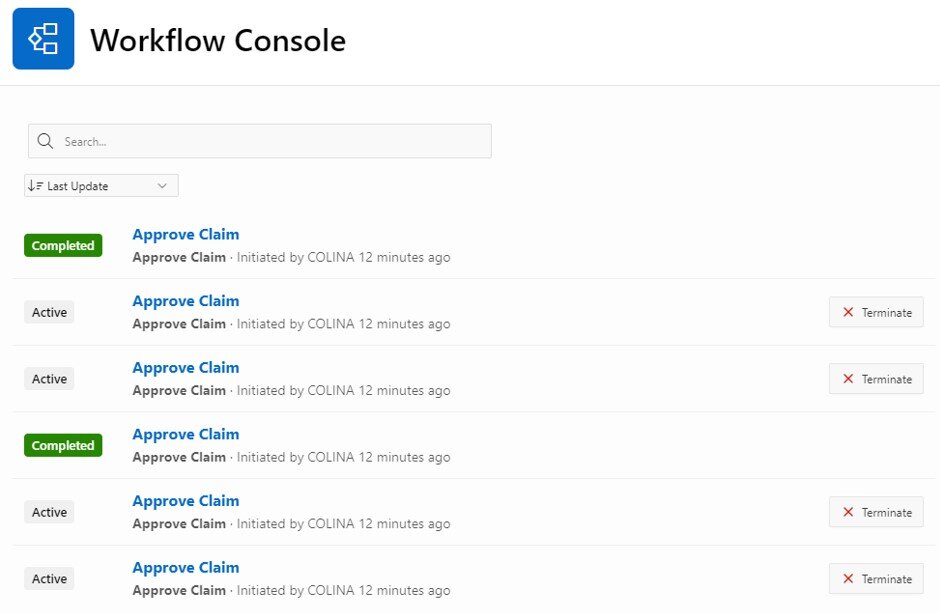Open the last Approve Claim workflow
This screenshot has width=940, height=613.
185,567
